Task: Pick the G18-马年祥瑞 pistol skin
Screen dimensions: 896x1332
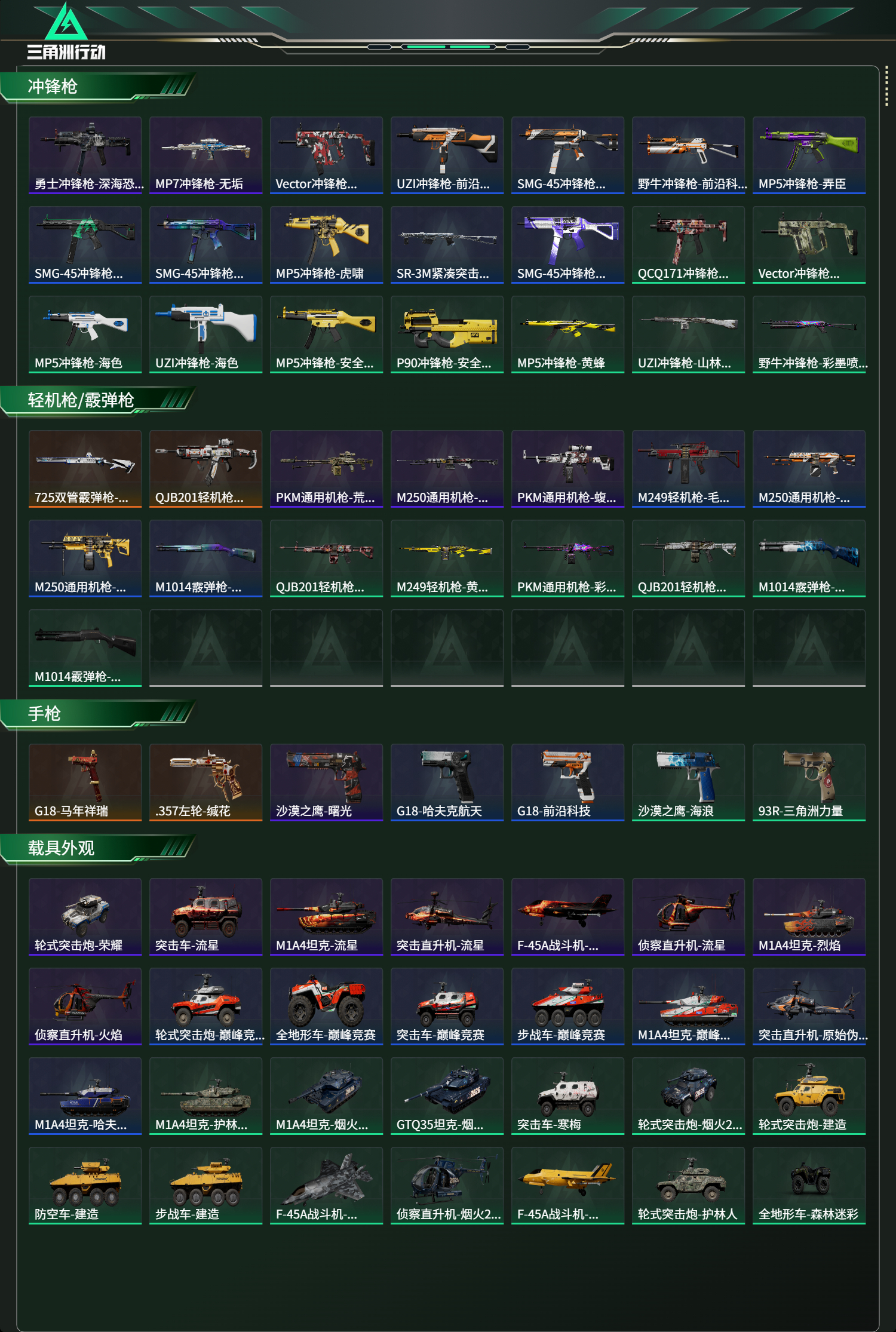Action: pos(85,782)
